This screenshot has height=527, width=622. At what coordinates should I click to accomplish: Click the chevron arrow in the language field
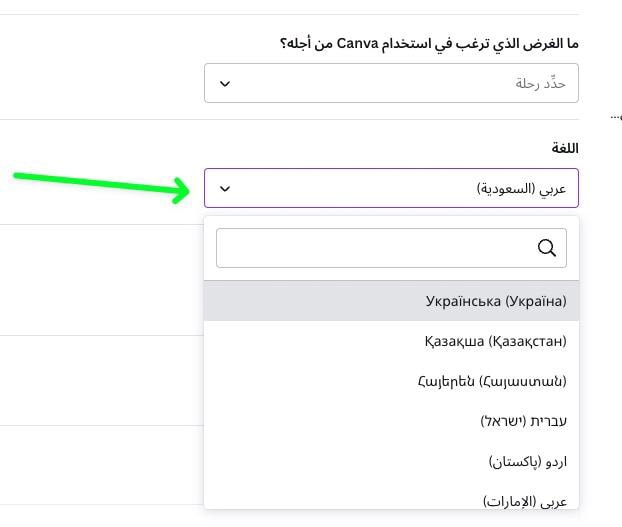point(225,188)
